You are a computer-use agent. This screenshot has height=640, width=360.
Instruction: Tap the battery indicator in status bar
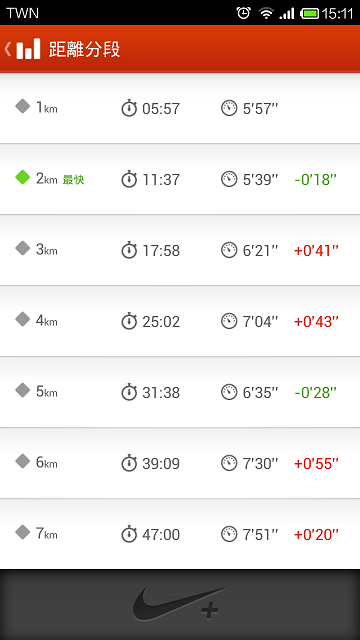pyautogui.click(x=310, y=14)
